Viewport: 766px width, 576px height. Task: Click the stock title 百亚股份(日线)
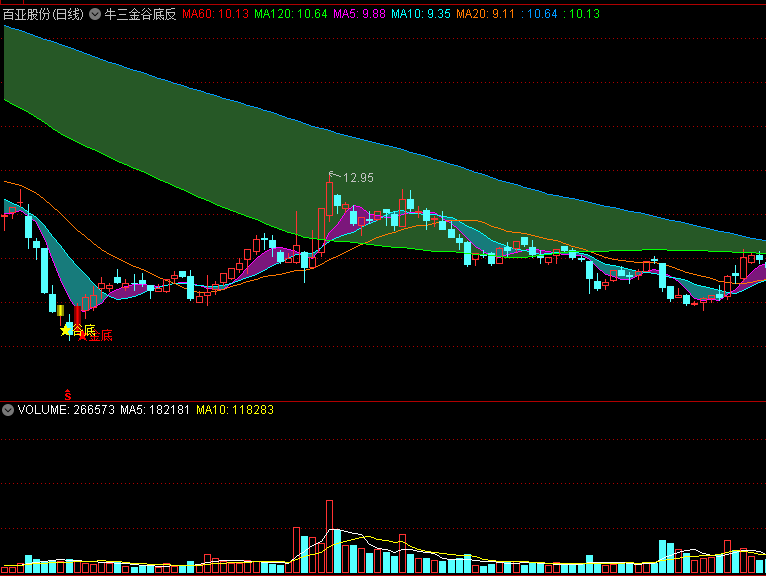pos(43,14)
